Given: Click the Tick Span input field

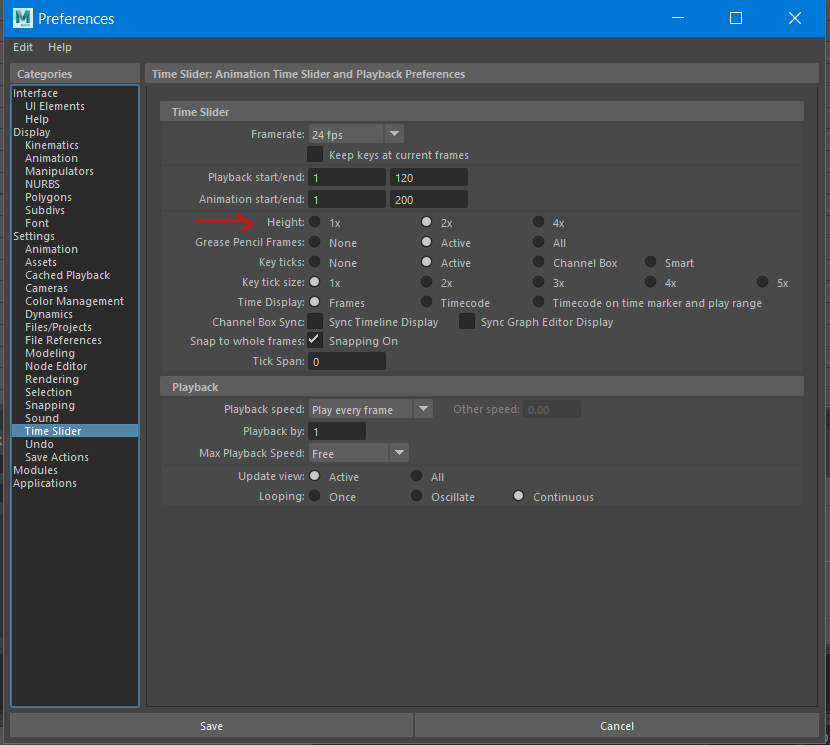Looking at the screenshot, I should click(346, 361).
